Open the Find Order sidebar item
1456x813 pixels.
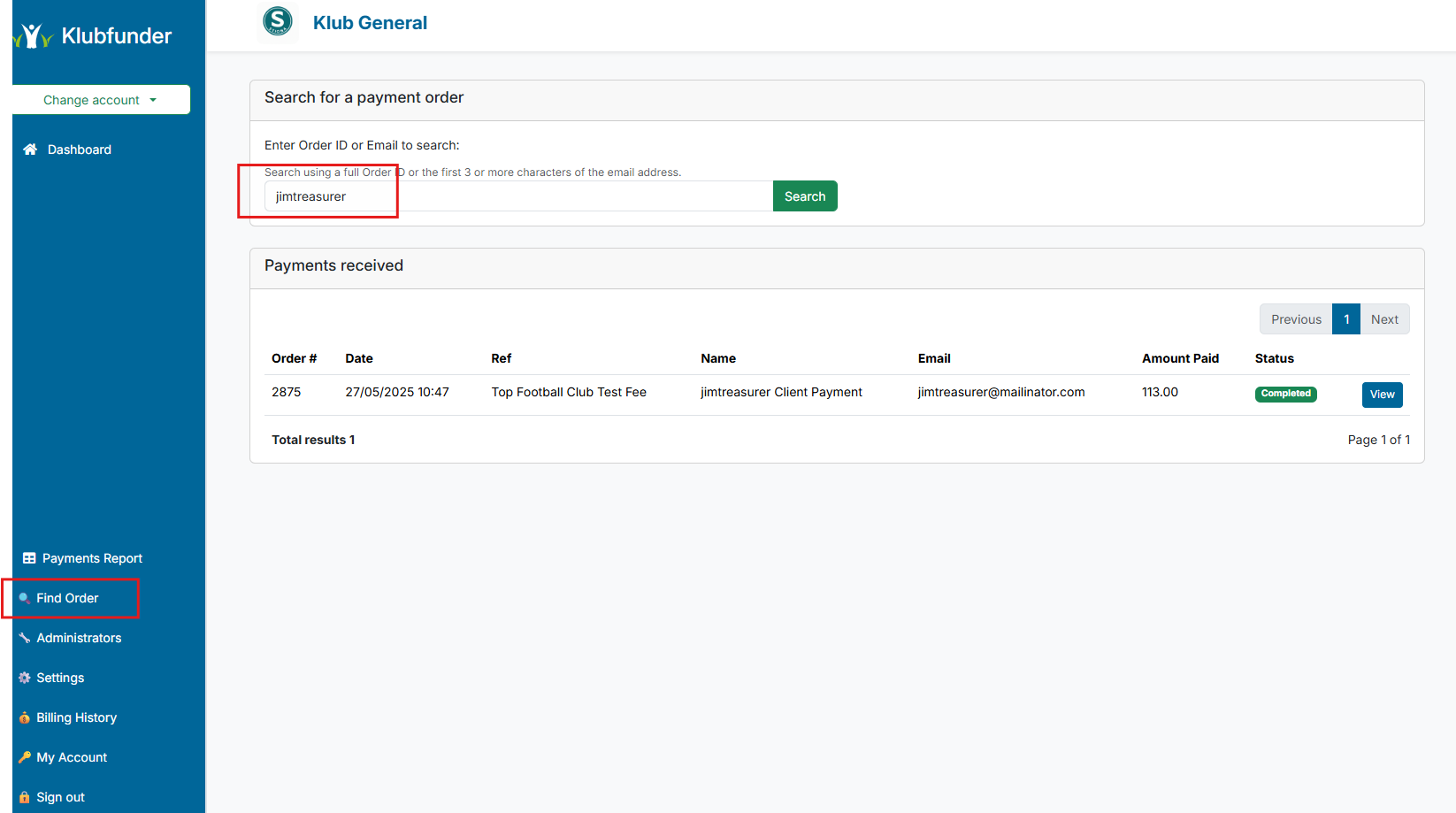coord(66,598)
